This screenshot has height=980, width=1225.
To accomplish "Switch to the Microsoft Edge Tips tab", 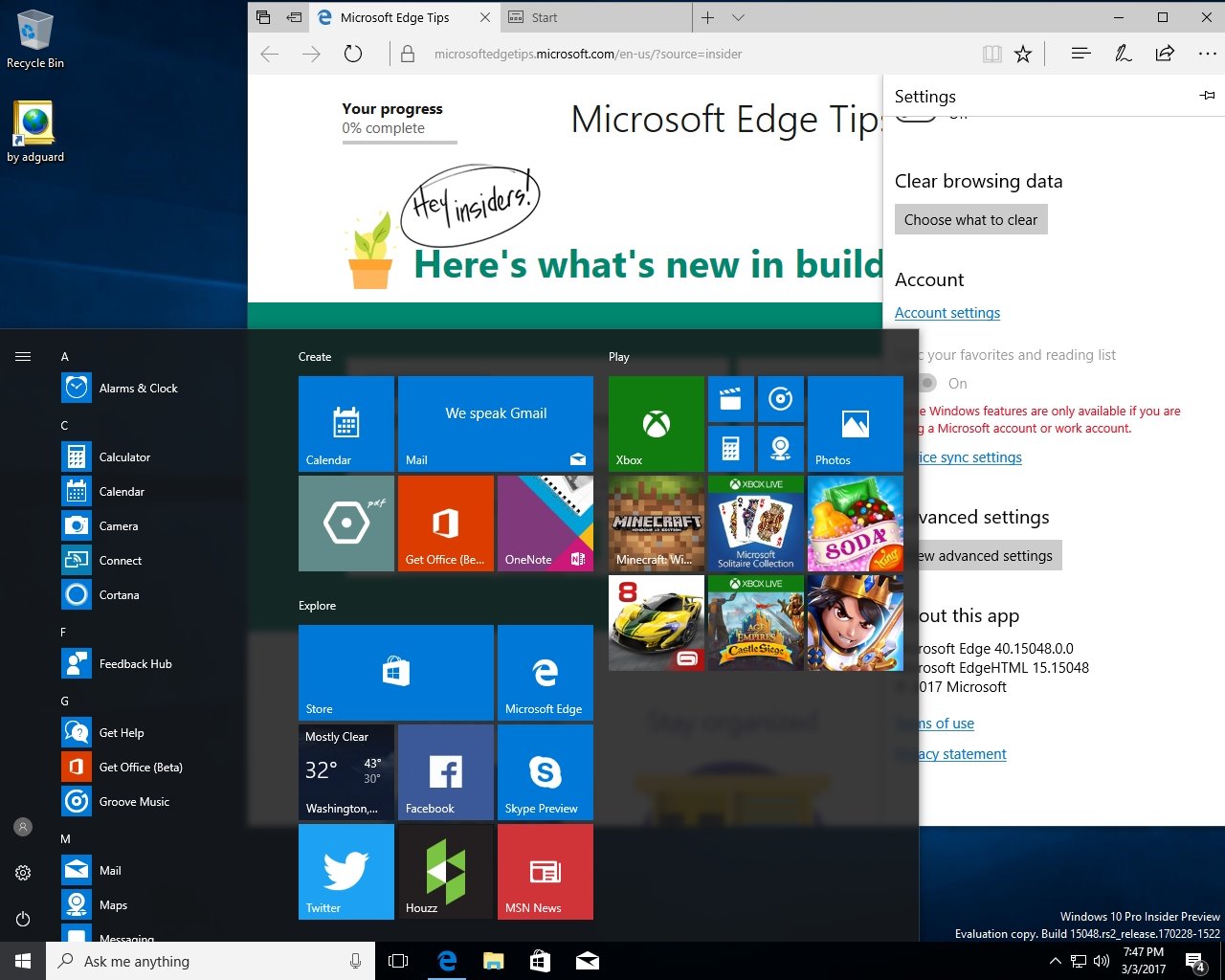I will click(x=404, y=17).
